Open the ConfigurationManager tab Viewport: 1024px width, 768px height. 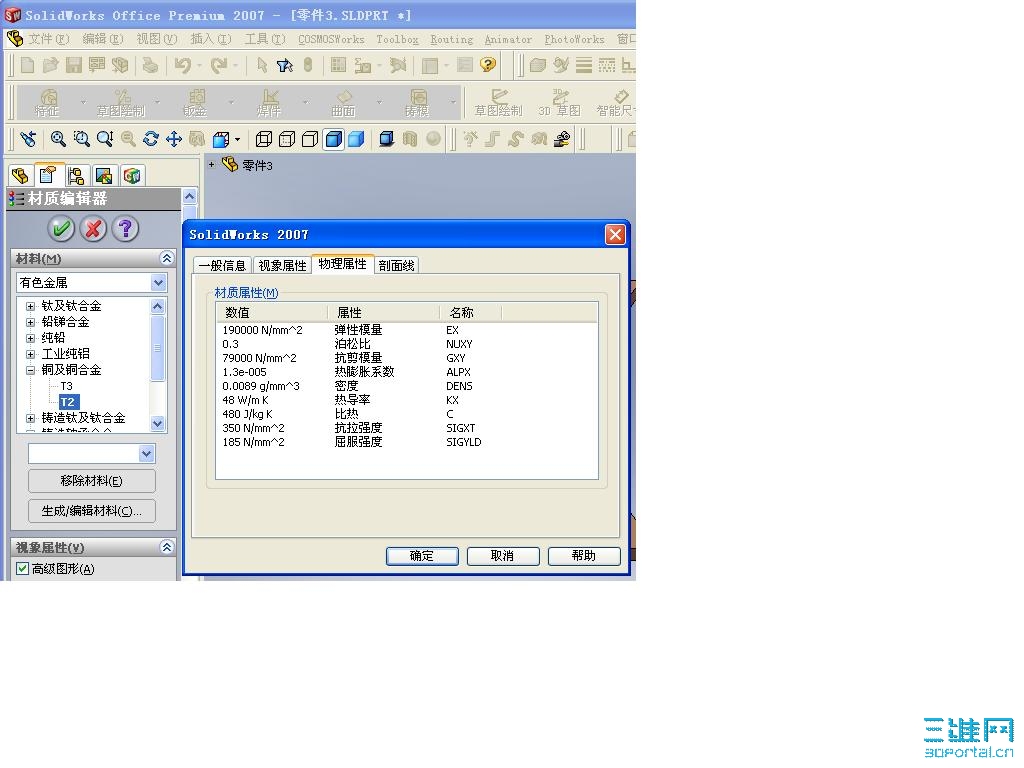[76, 175]
